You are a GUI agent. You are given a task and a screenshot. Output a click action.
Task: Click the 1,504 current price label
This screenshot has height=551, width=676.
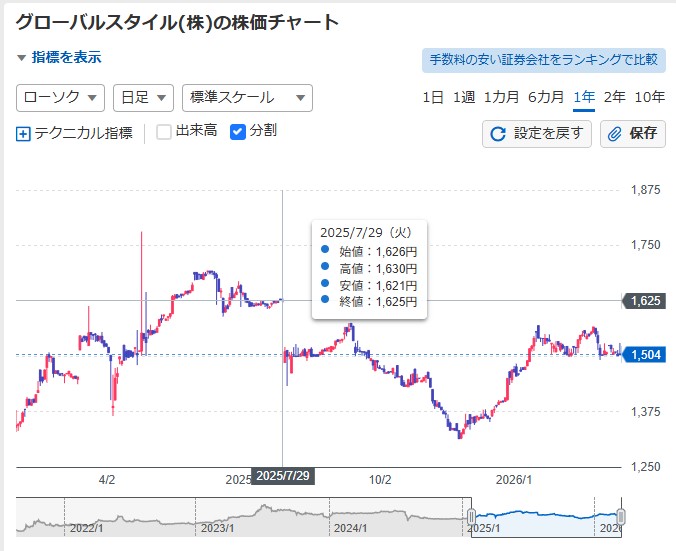tap(643, 354)
